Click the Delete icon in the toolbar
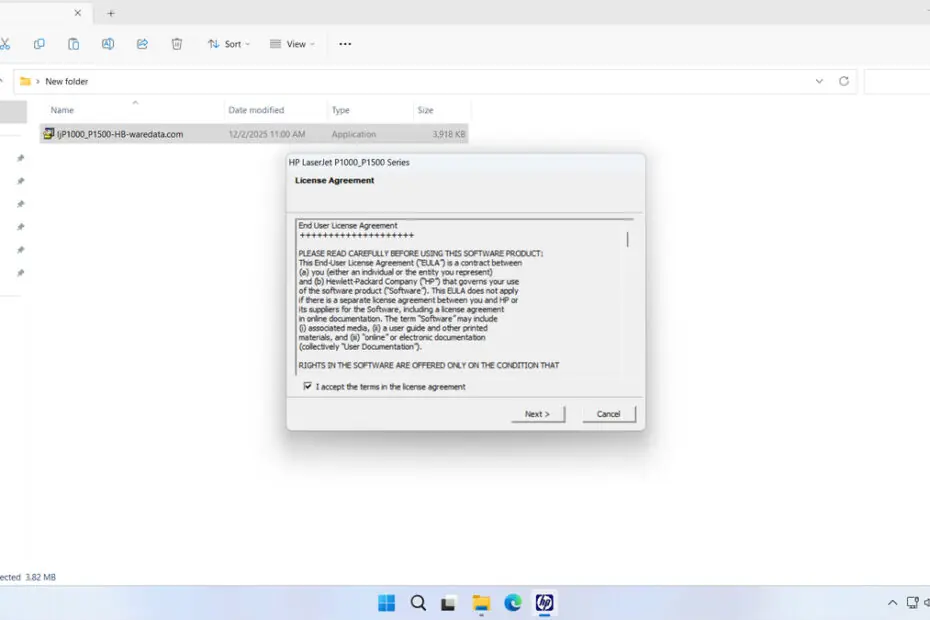The width and height of the screenshot is (930, 620). pyautogui.click(x=176, y=44)
